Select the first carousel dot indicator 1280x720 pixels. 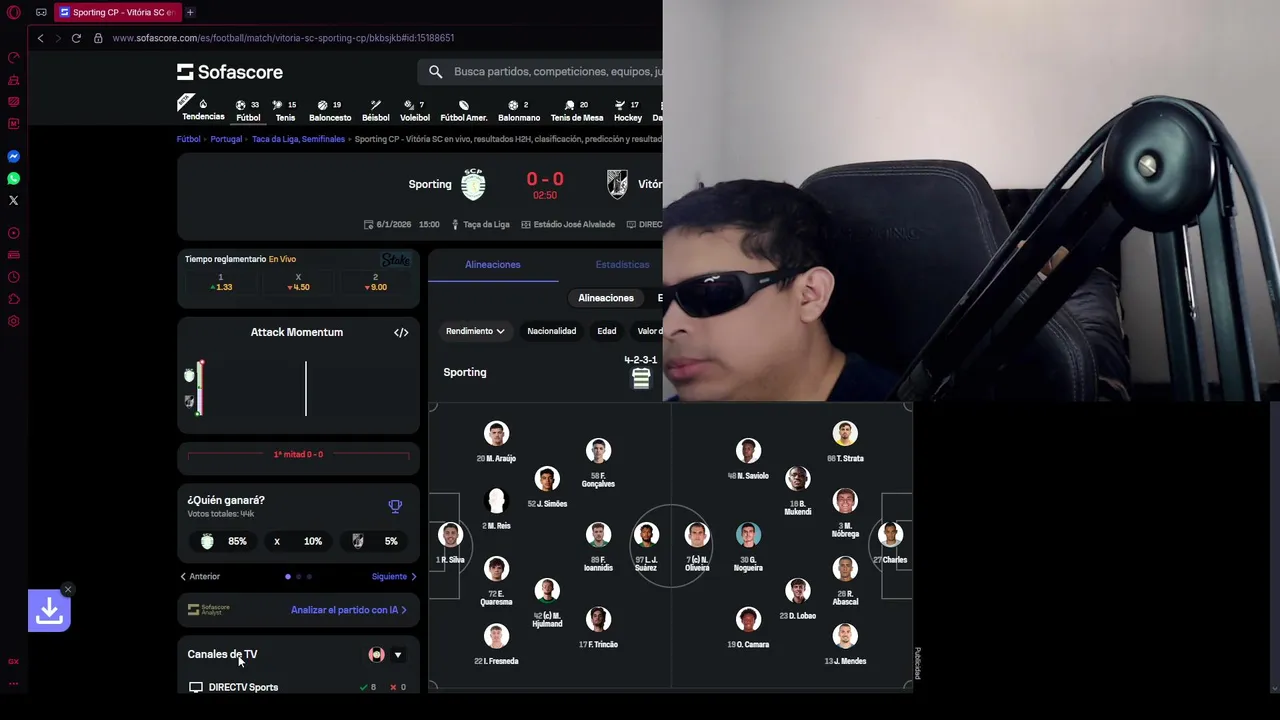(288, 577)
